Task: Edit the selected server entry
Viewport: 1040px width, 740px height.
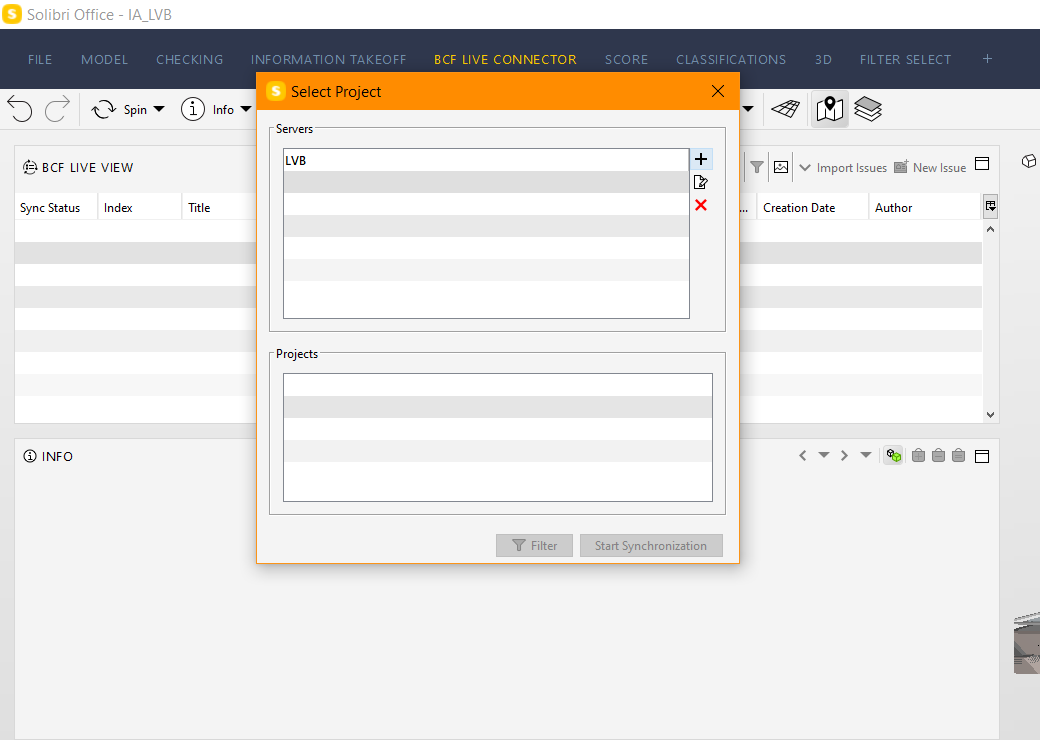Action: (700, 182)
